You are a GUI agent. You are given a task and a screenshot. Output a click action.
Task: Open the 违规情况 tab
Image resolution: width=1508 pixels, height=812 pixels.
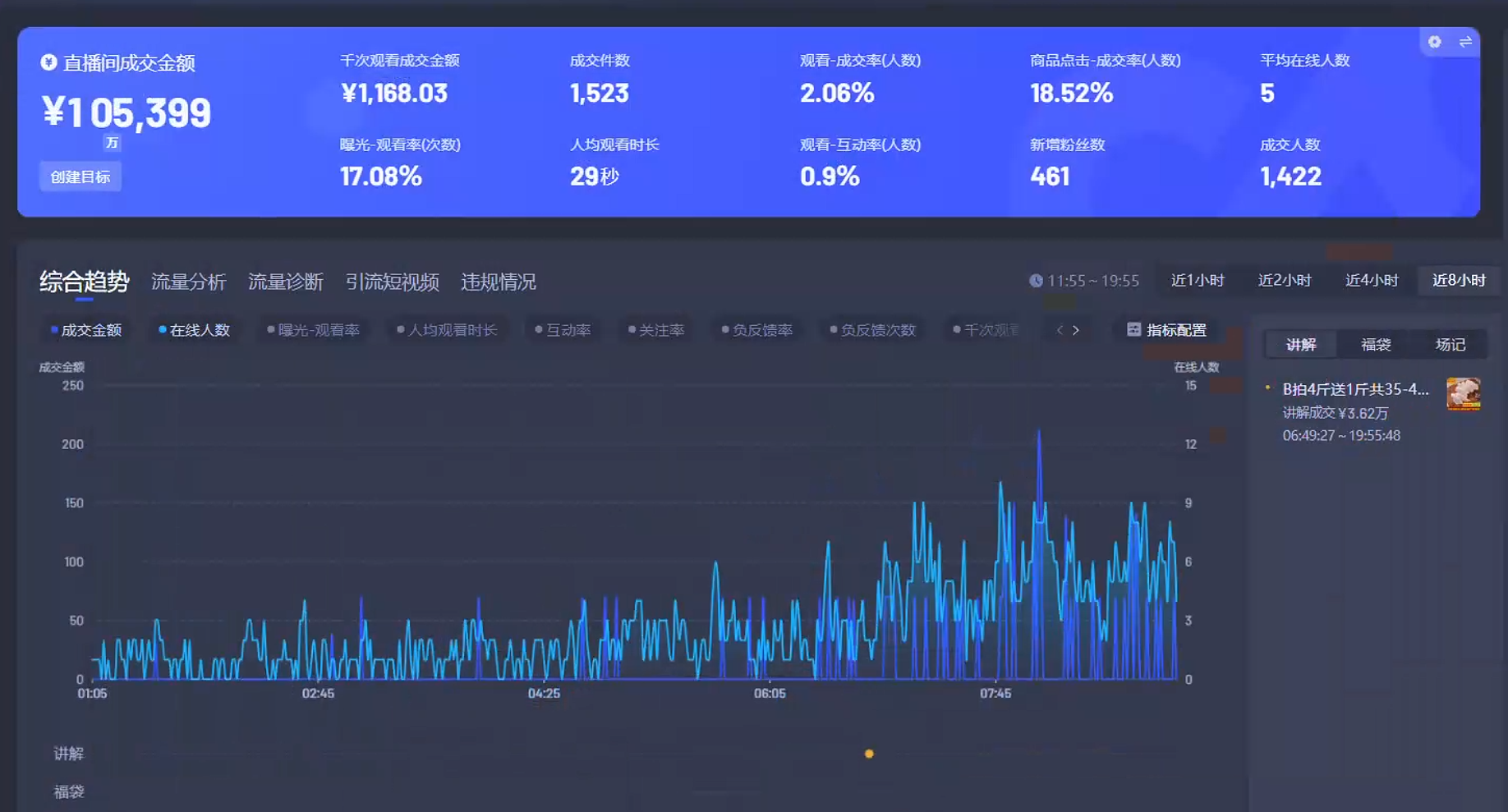(498, 282)
